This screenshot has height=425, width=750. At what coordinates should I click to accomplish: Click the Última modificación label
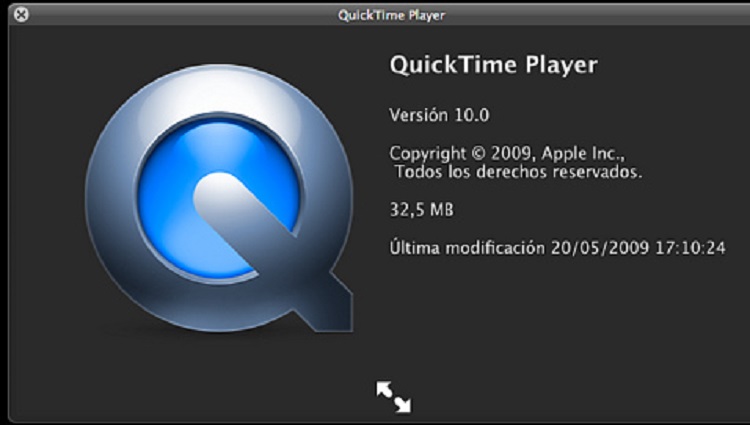pos(467,247)
